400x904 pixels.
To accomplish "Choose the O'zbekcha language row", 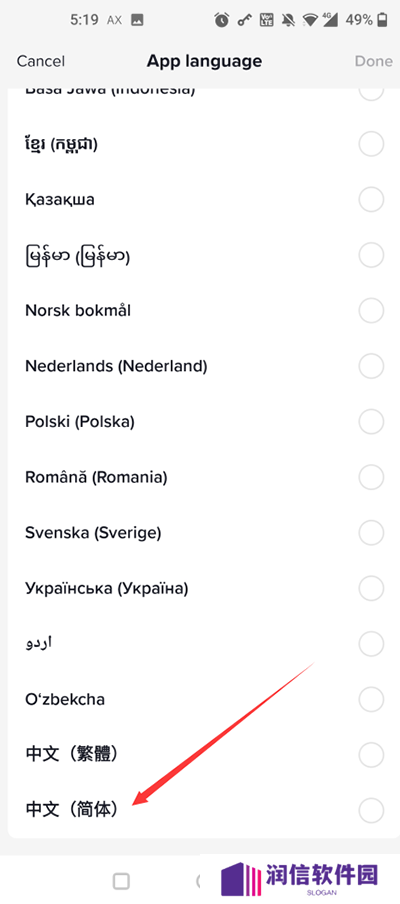I will coord(200,699).
